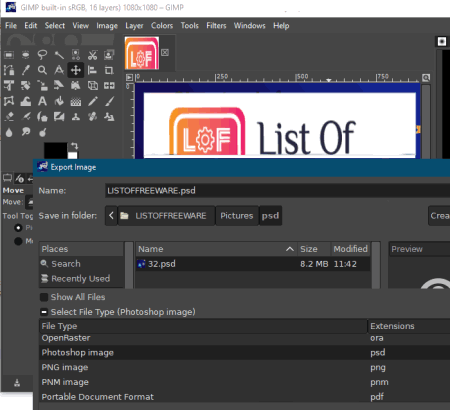Select the Select by Color tool

pyautogui.click(x=76, y=55)
